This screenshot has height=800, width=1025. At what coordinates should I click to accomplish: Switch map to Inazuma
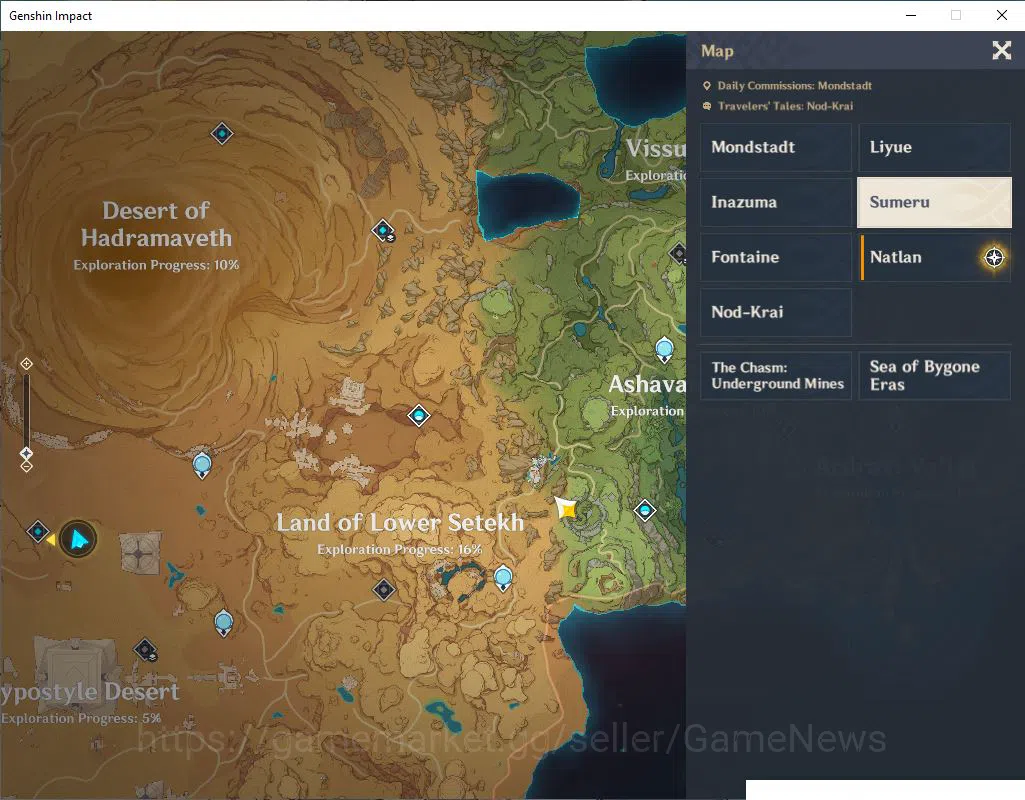point(776,202)
